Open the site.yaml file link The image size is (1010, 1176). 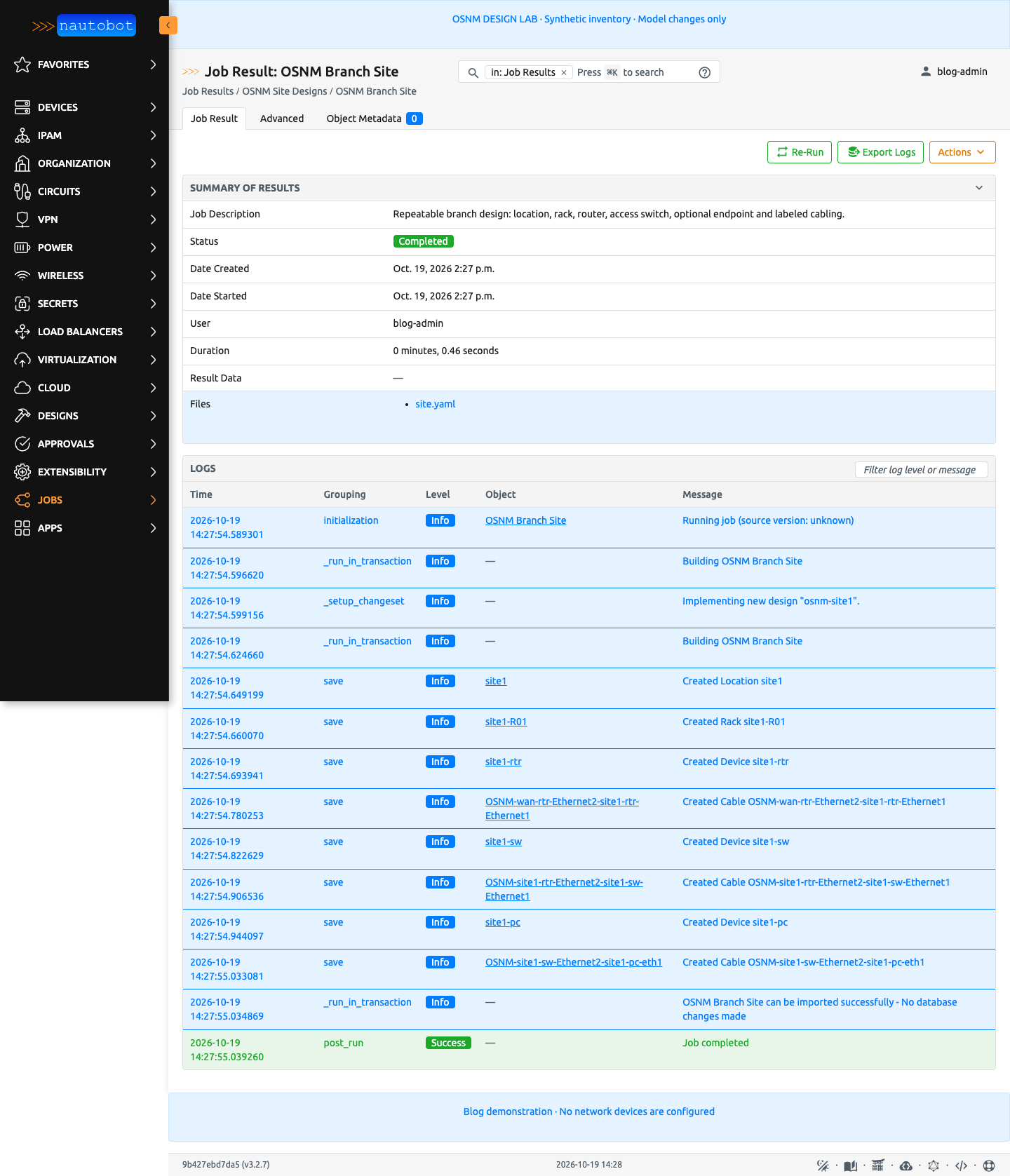pos(435,404)
